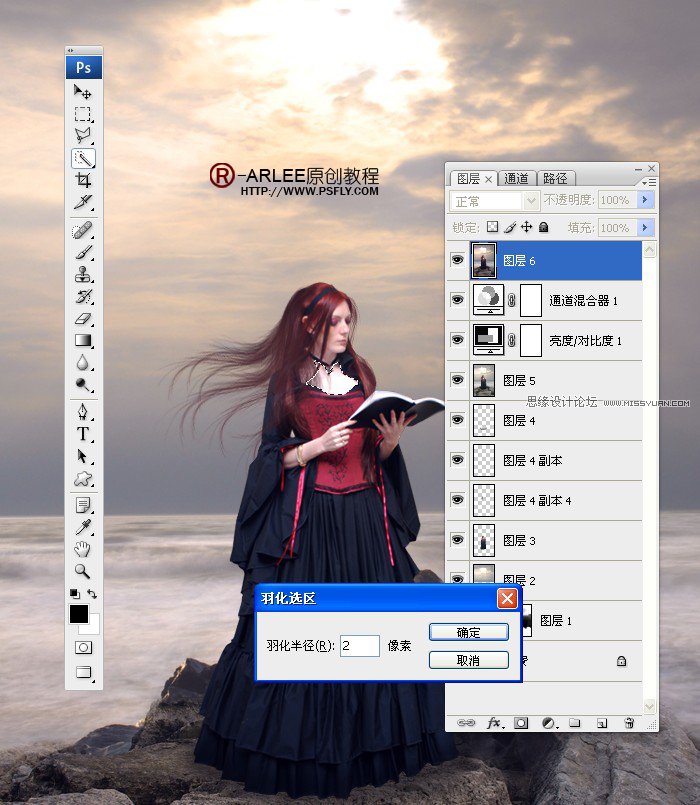700x805 pixels.
Task: Change screen mode from toolbox
Action: coord(83,672)
